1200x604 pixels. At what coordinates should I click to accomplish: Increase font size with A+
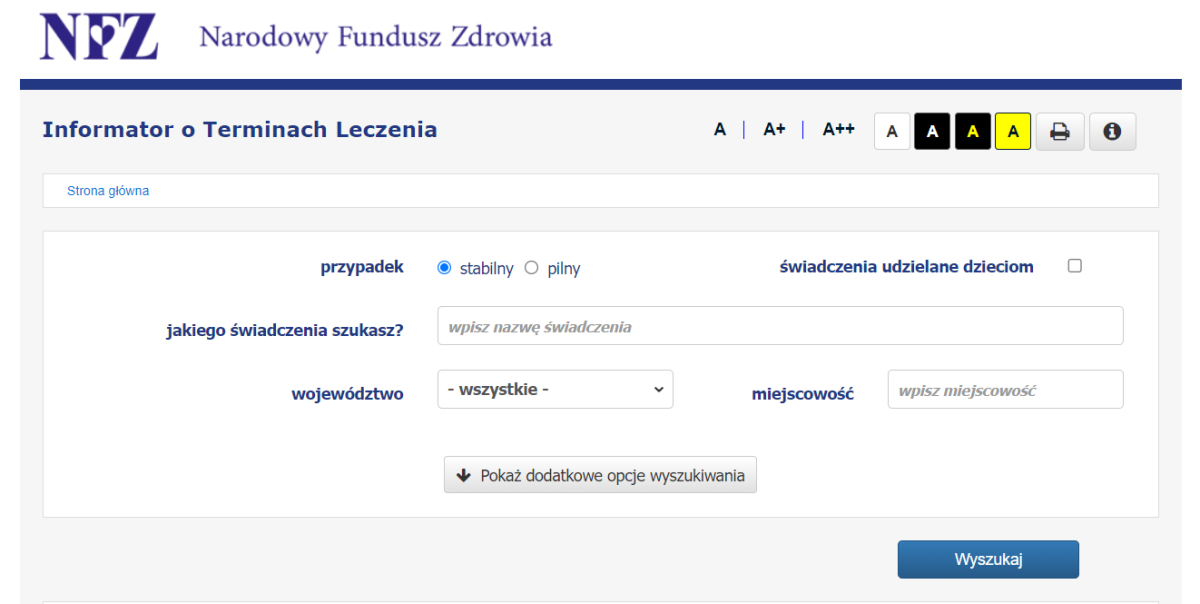773,129
